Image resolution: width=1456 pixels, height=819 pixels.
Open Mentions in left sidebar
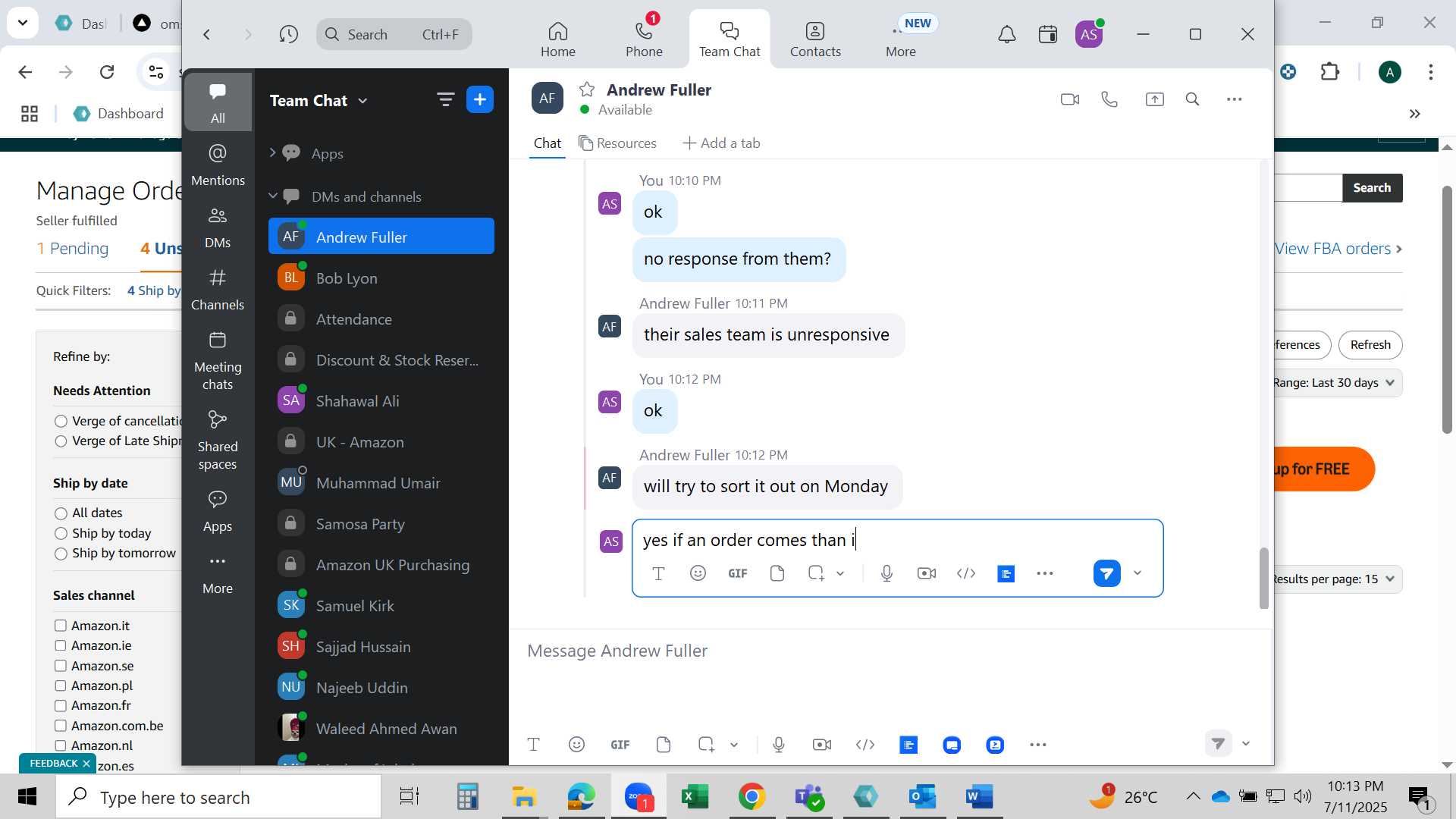pos(218,165)
